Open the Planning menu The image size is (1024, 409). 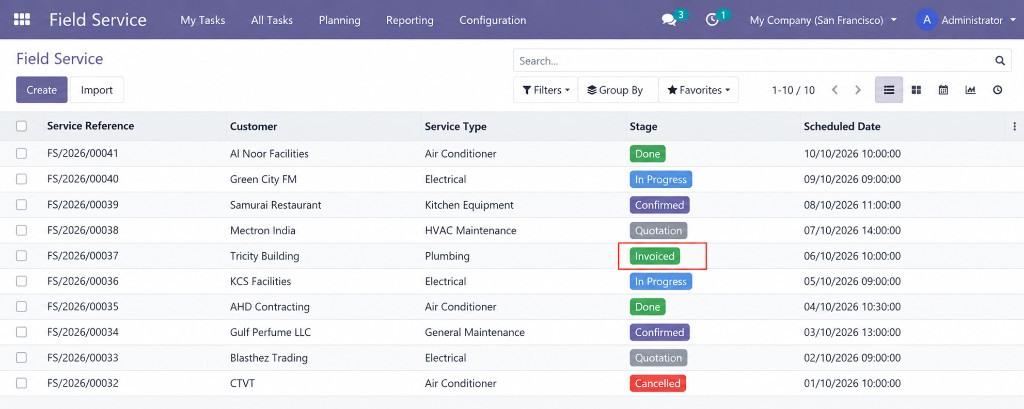coord(340,20)
